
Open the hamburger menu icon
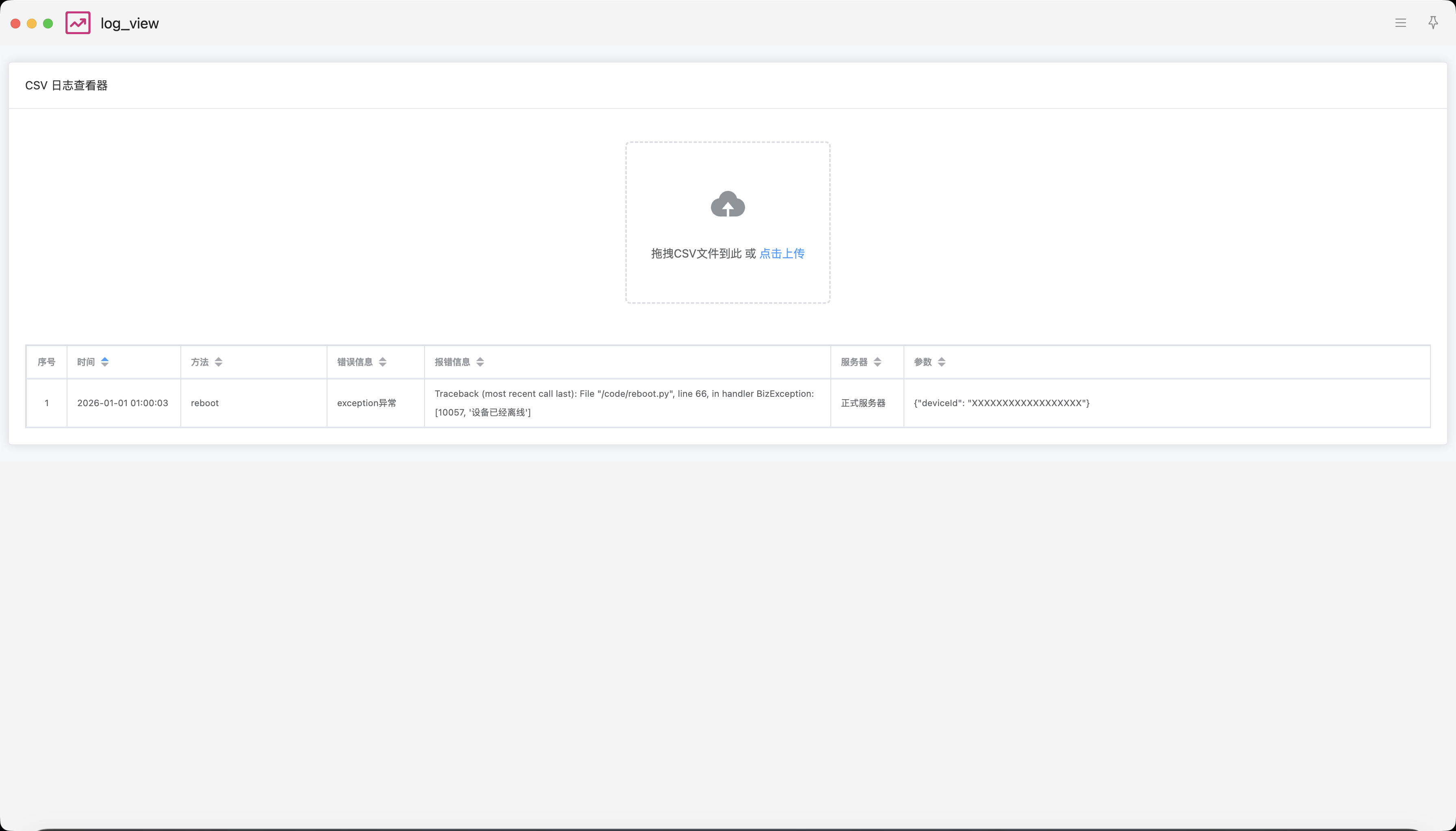(x=1400, y=23)
